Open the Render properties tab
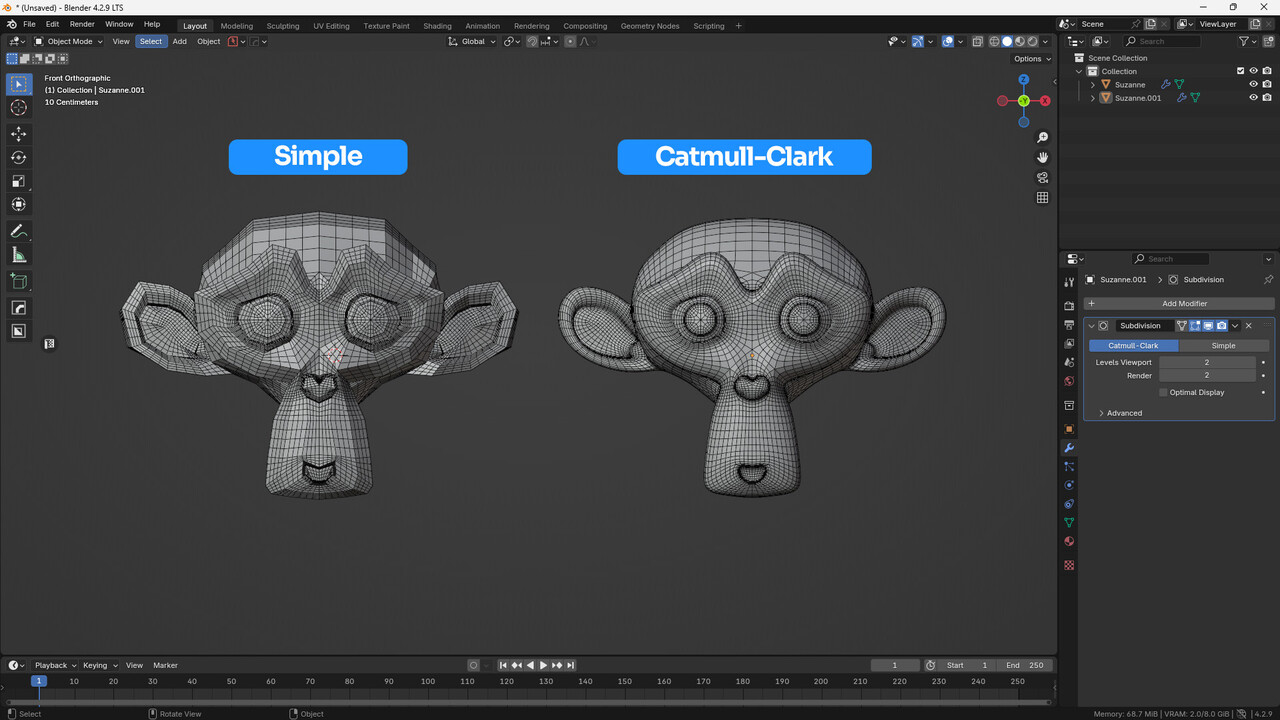Screen dimensions: 1280x720 1069,306
